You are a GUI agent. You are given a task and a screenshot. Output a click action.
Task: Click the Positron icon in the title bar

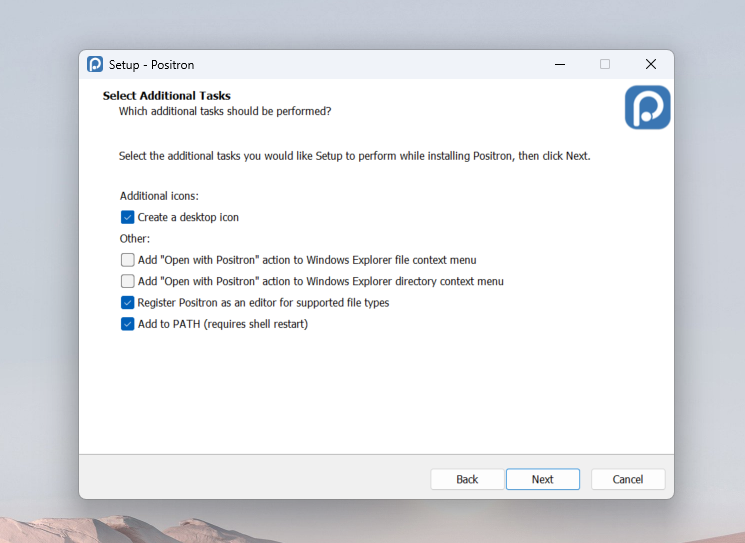[x=95, y=64]
